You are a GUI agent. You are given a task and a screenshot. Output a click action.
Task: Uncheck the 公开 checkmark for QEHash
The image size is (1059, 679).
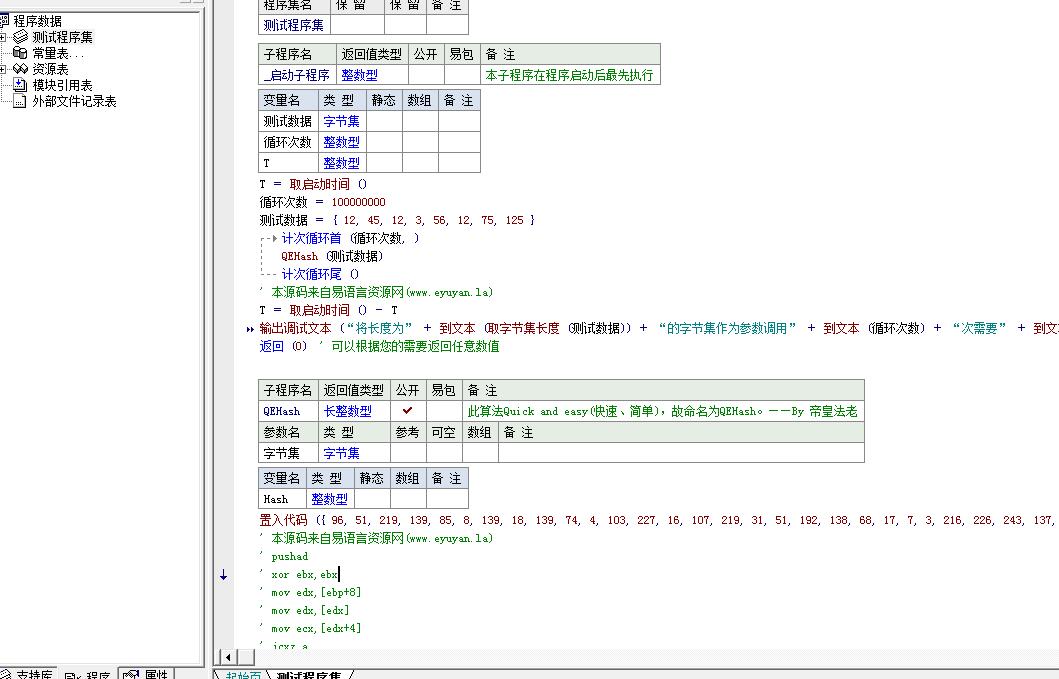[407, 410]
